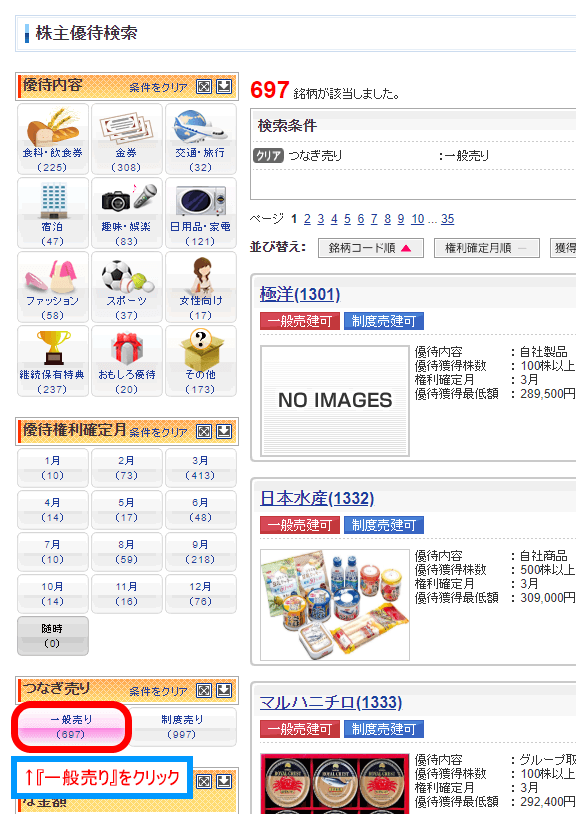
Task: Sort results by 権利確定月順
Action: (486, 248)
